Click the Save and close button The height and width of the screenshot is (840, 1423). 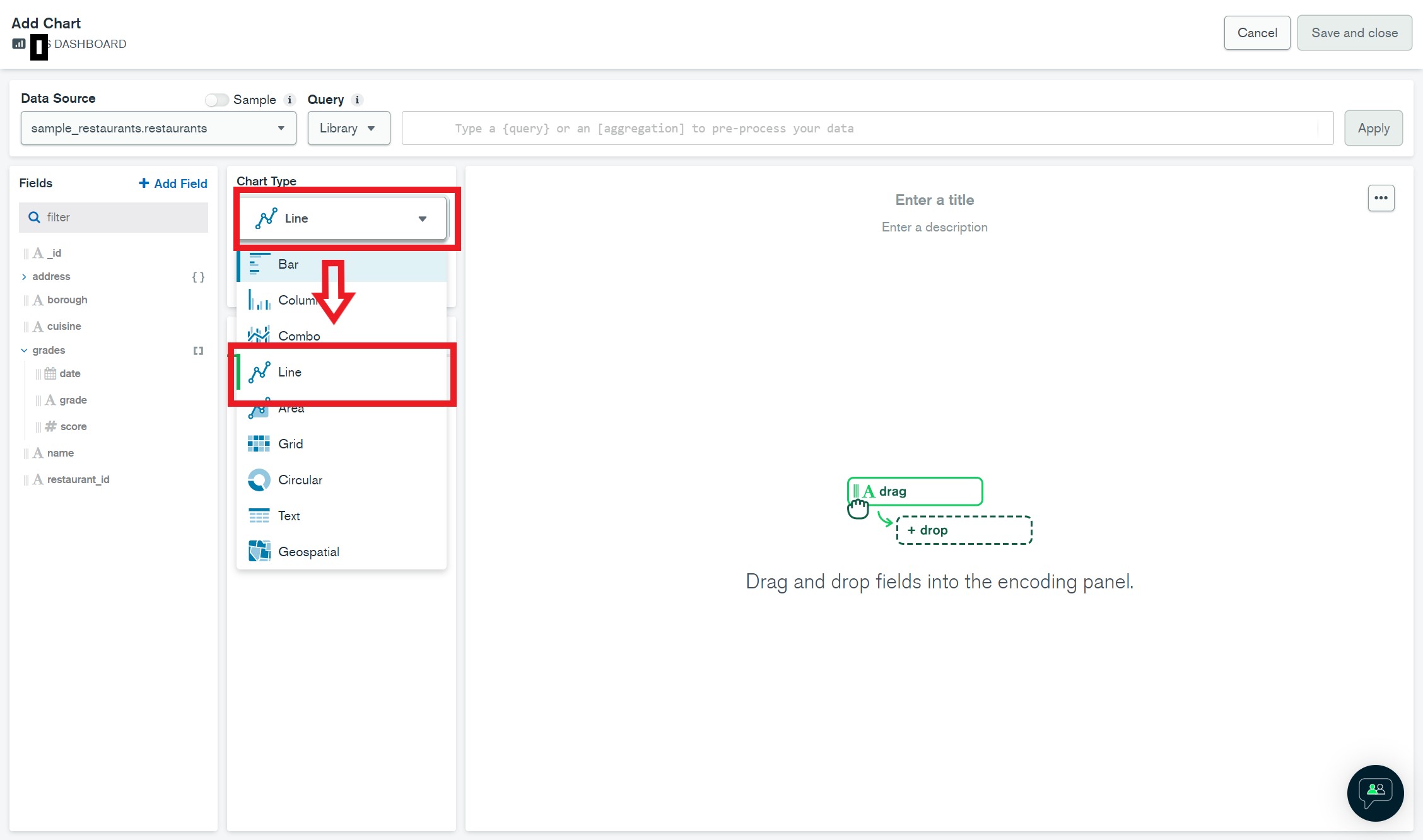(1354, 33)
